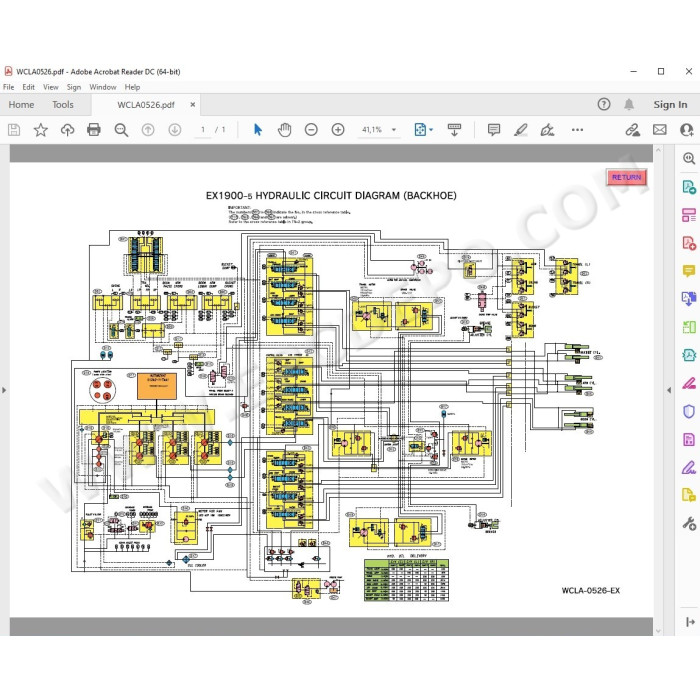This screenshot has height=700, width=700.
Task: Select the WCLA0526.pdf document tab
Action: click(x=146, y=105)
